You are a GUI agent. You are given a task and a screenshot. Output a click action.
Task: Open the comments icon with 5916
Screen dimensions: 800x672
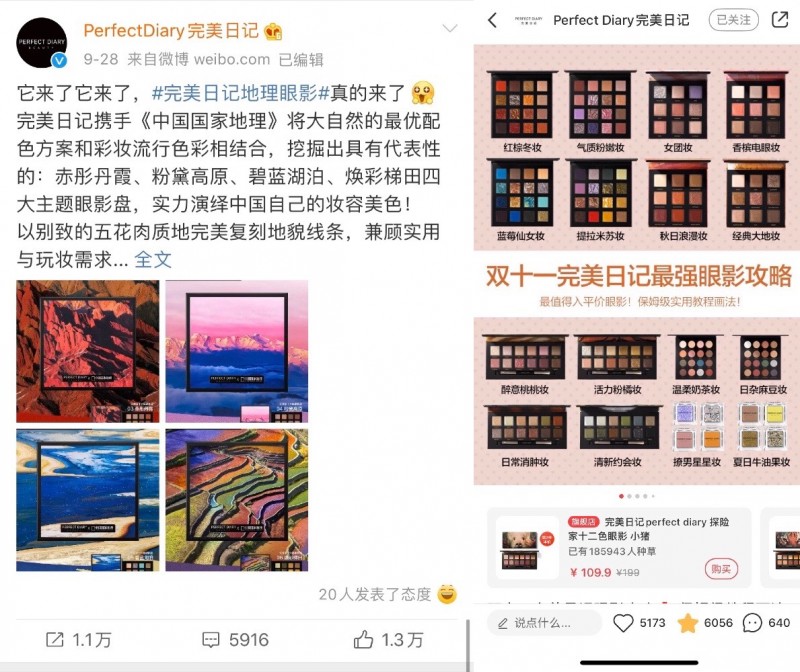(x=211, y=640)
